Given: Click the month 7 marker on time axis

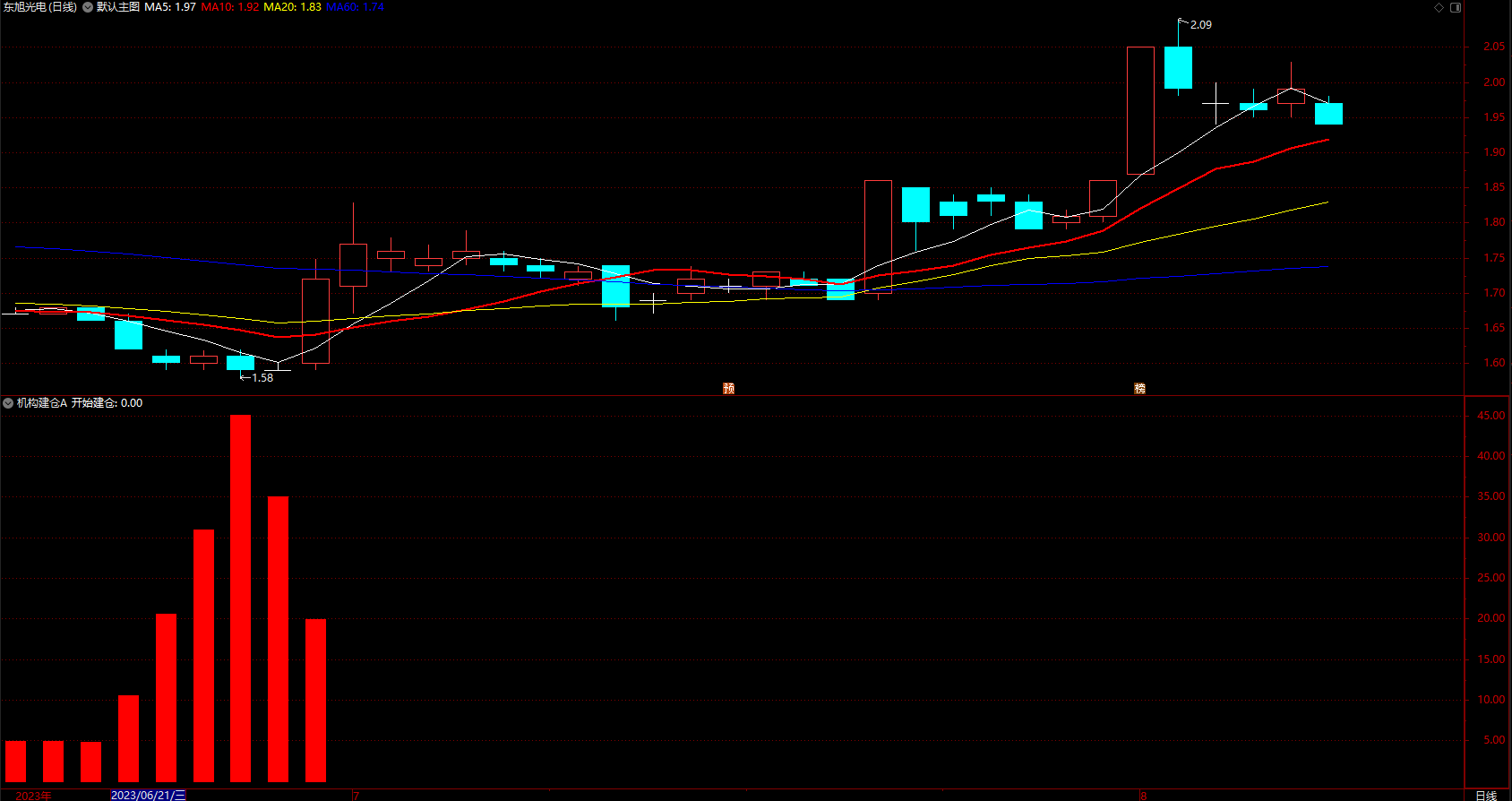Looking at the screenshot, I should pyautogui.click(x=357, y=796).
